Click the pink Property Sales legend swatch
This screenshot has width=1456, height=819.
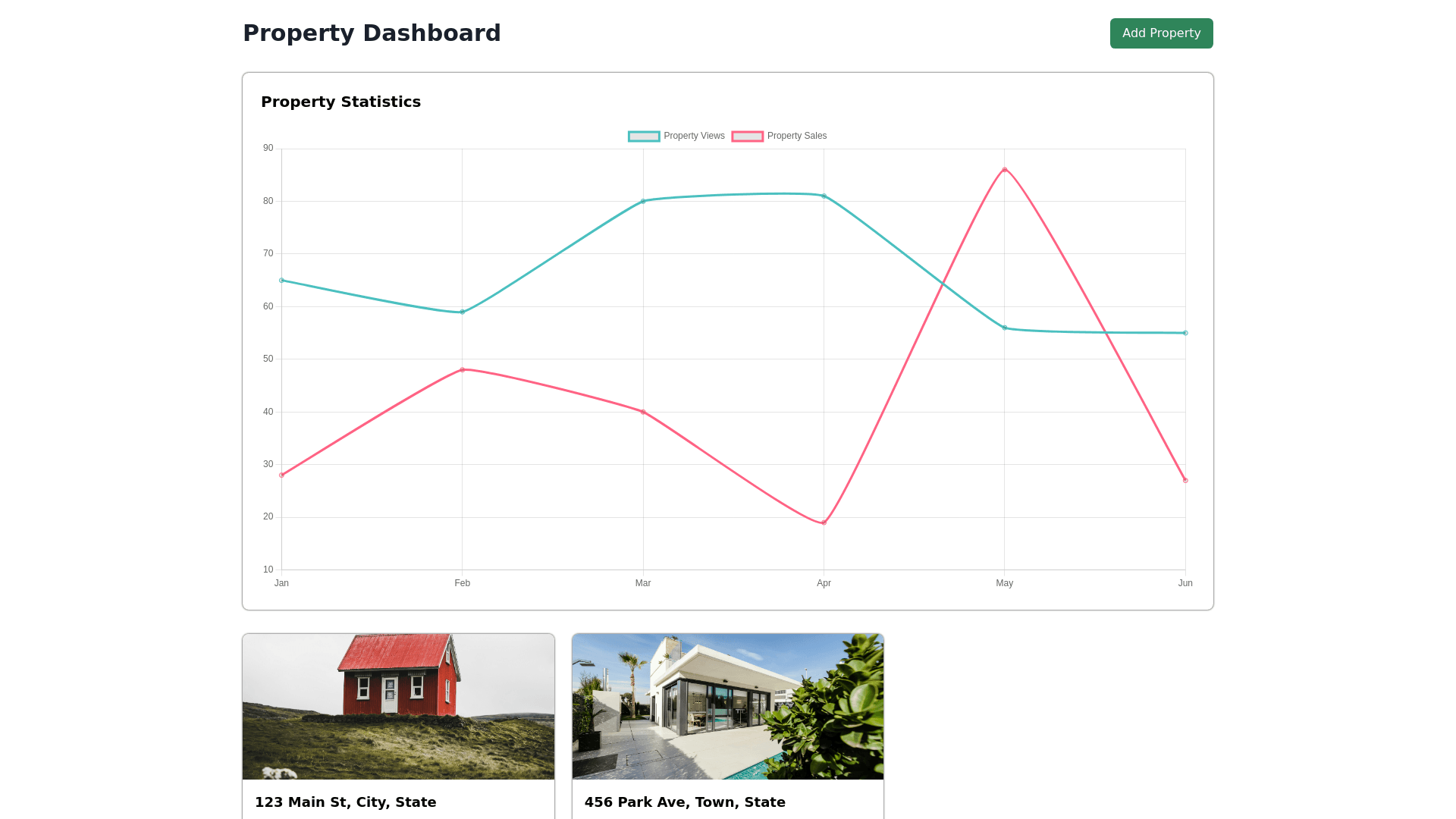click(747, 136)
